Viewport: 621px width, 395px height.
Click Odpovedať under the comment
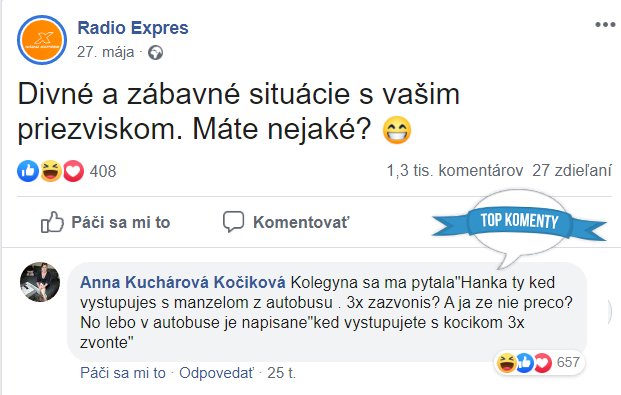[x=216, y=373]
